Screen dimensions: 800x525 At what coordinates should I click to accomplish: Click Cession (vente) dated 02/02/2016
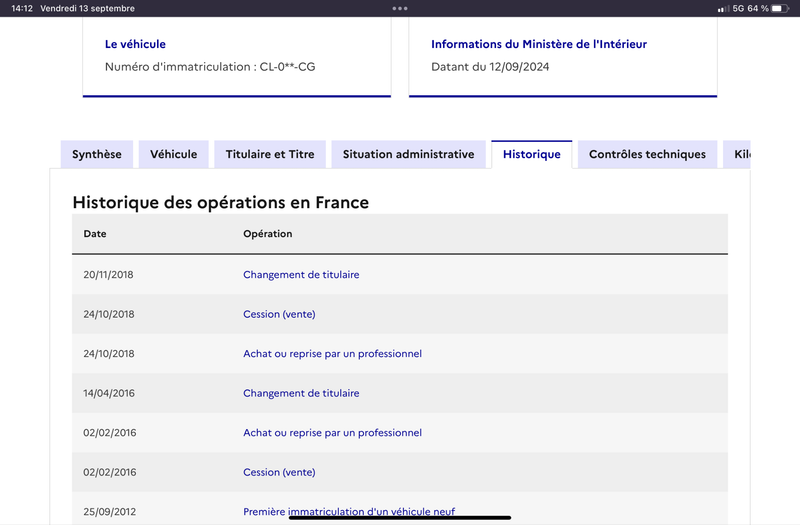279,472
